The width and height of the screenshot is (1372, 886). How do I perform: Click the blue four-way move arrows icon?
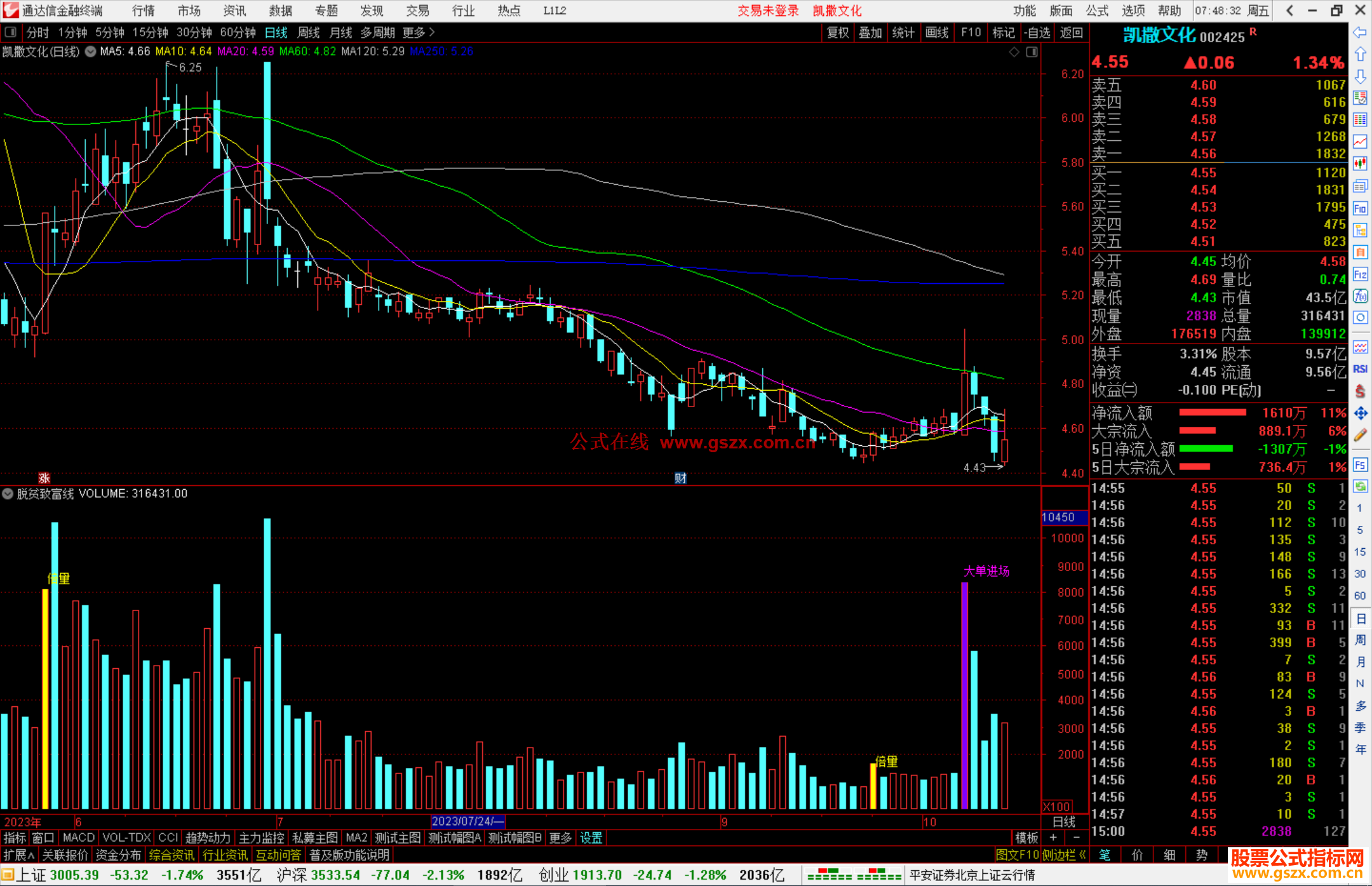pos(1360,413)
